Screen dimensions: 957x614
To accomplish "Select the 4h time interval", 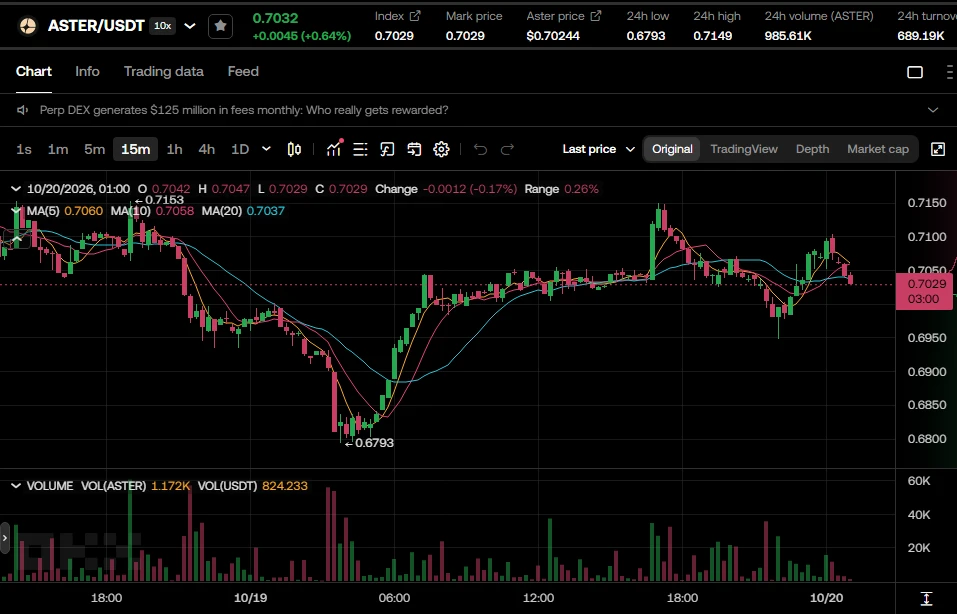I will point(207,149).
